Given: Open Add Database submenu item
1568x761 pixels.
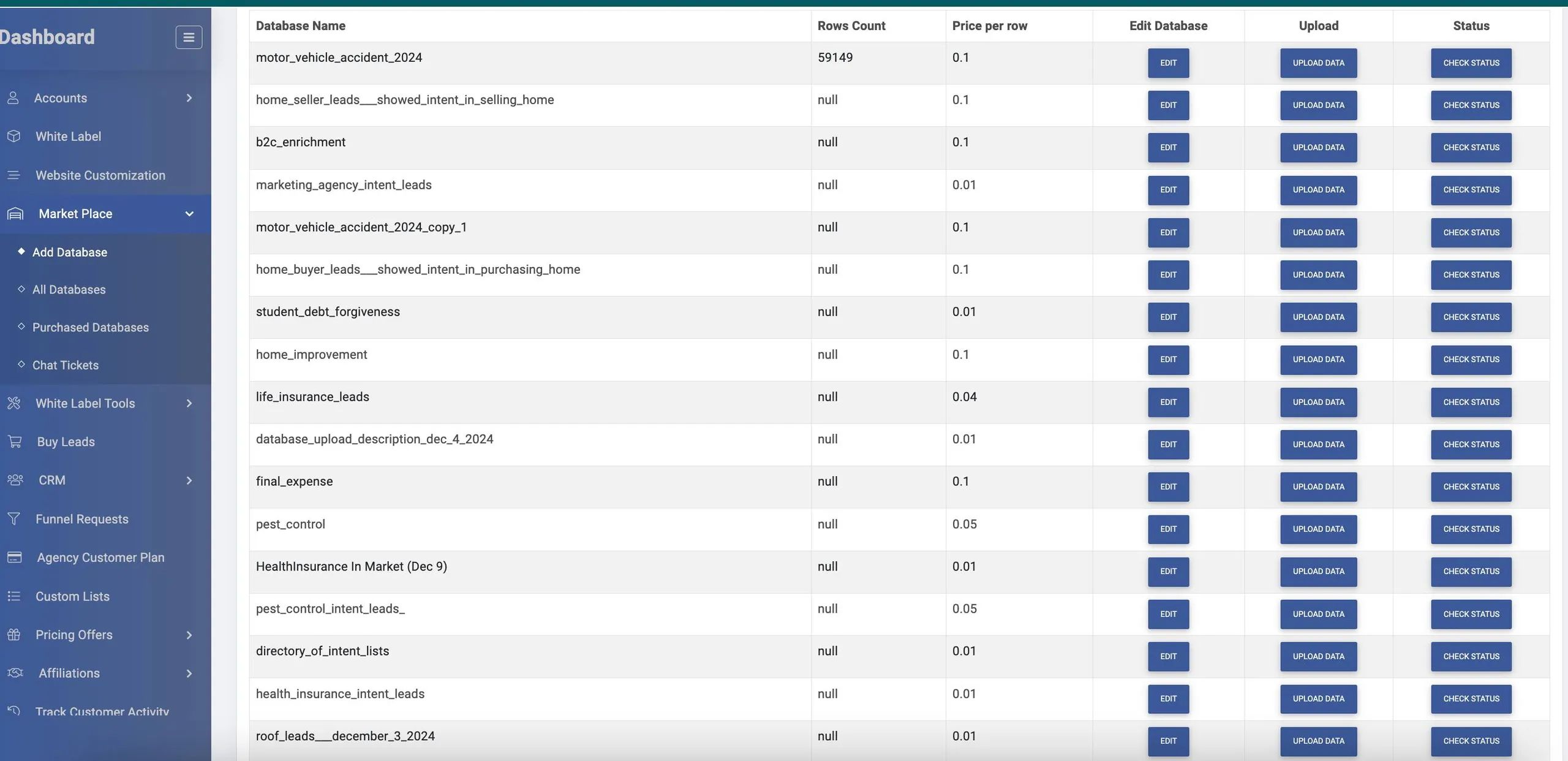Looking at the screenshot, I should tap(69, 252).
